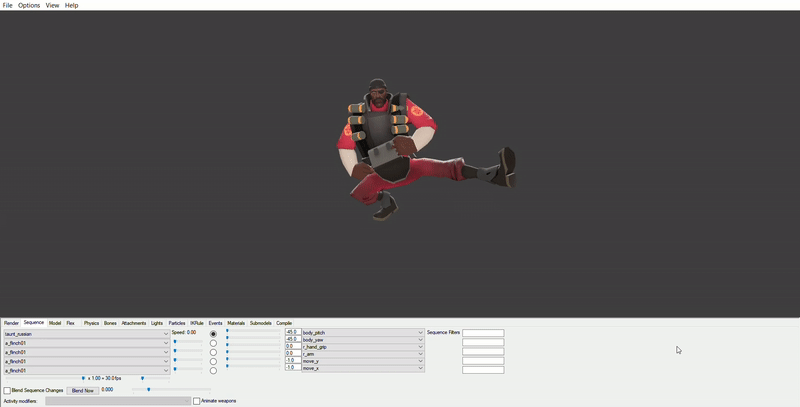Image resolution: width=800 pixels, height=407 pixels.
Task: Expand the body_pitch parameter dropdown
Action: tap(420, 333)
